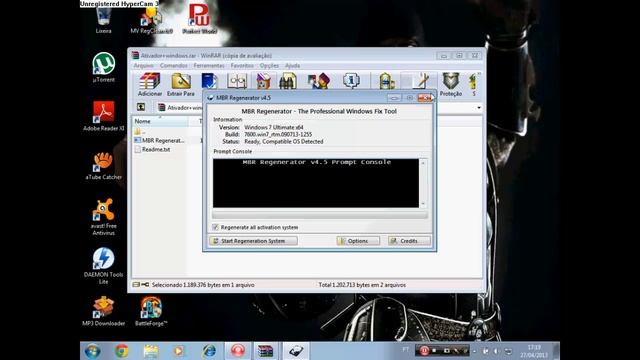Go up one folder with WinRAR's arrow icon
The height and width of the screenshot is (360, 640).
tap(141, 107)
